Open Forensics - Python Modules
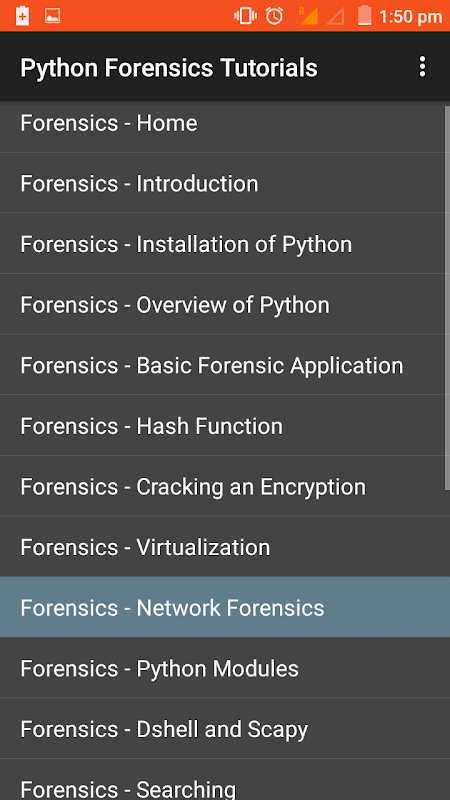 coord(222,668)
